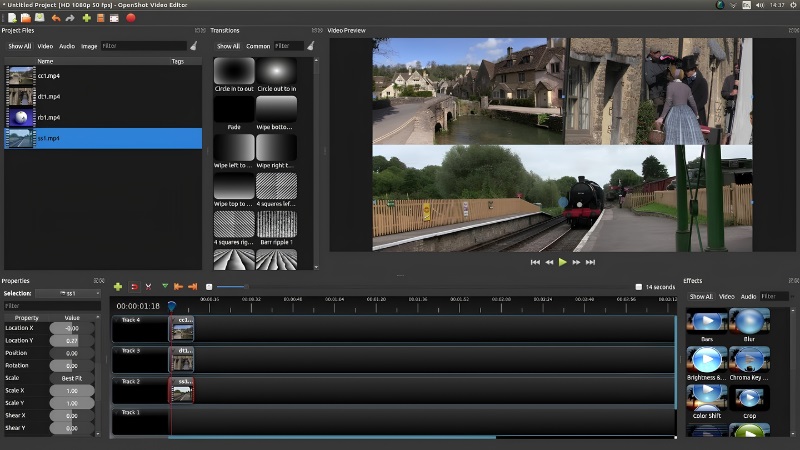Toggle the timeline snapping magnet
The height and width of the screenshot is (450, 800).
point(134,287)
